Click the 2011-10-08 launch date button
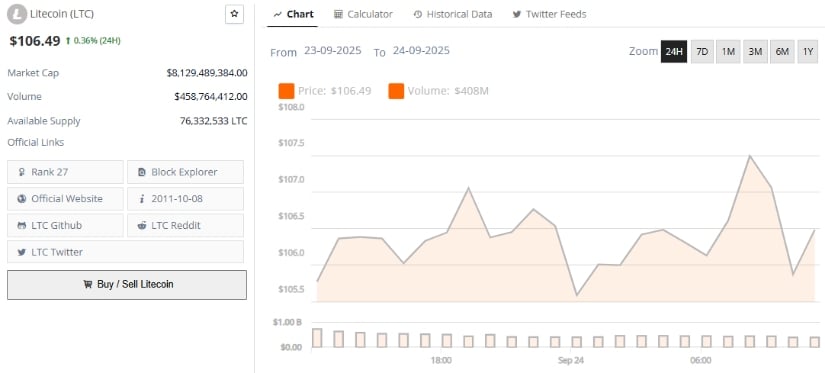This screenshot has height=373, width=825. click(185, 199)
